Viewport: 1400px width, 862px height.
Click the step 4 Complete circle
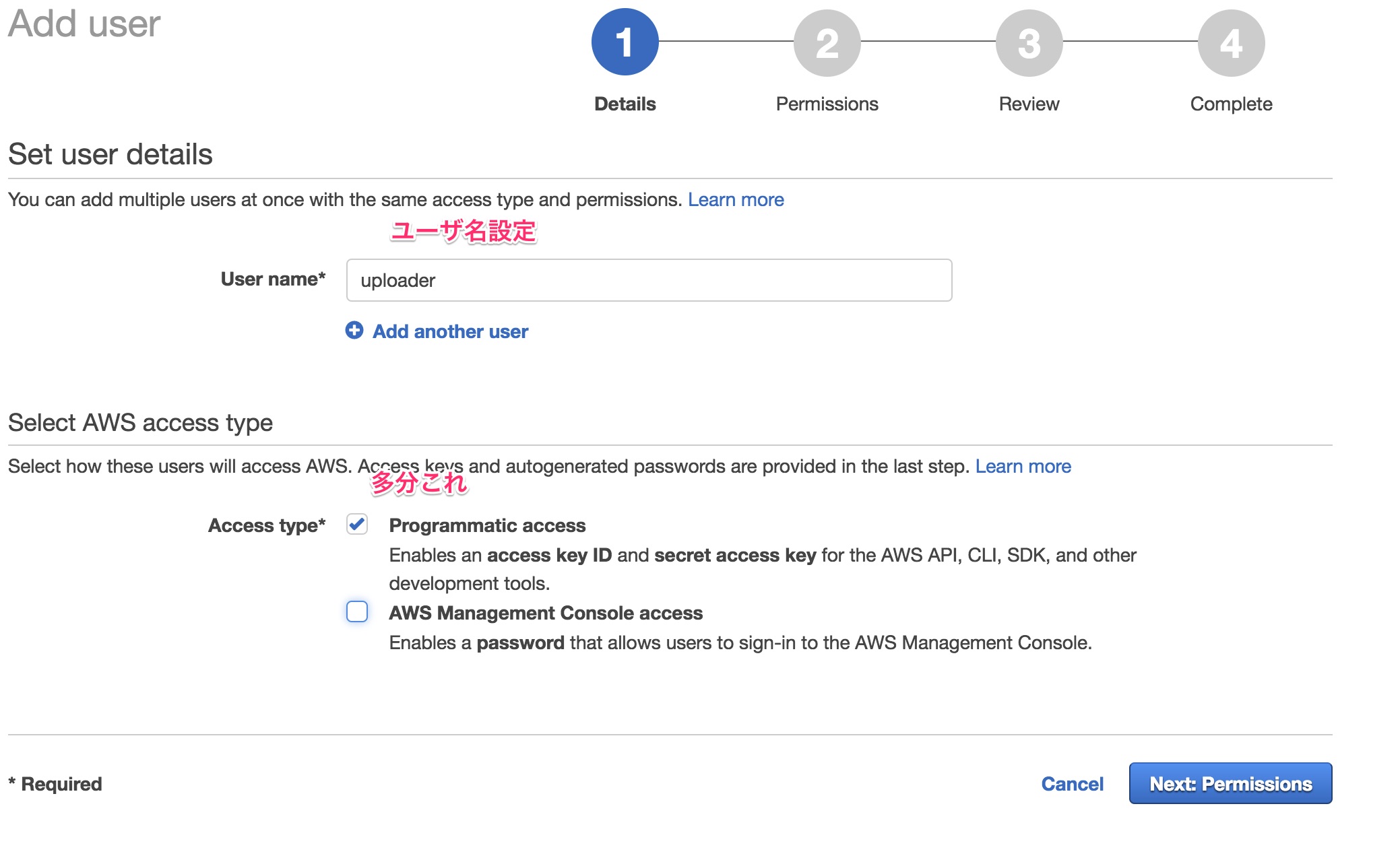coord(1231,43)
